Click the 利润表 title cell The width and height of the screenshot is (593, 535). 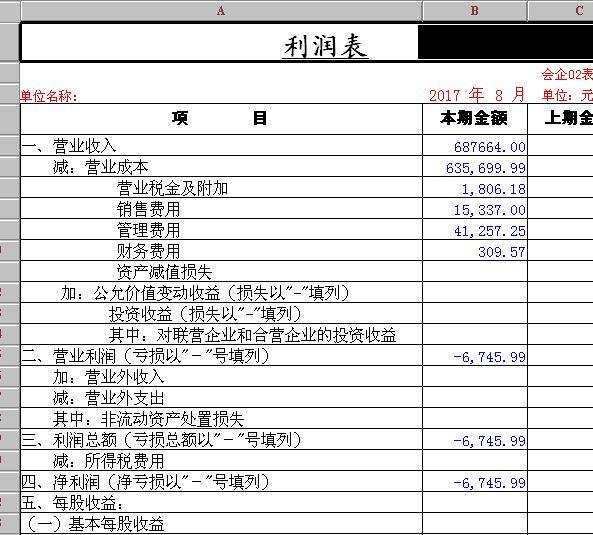point(325,46)
